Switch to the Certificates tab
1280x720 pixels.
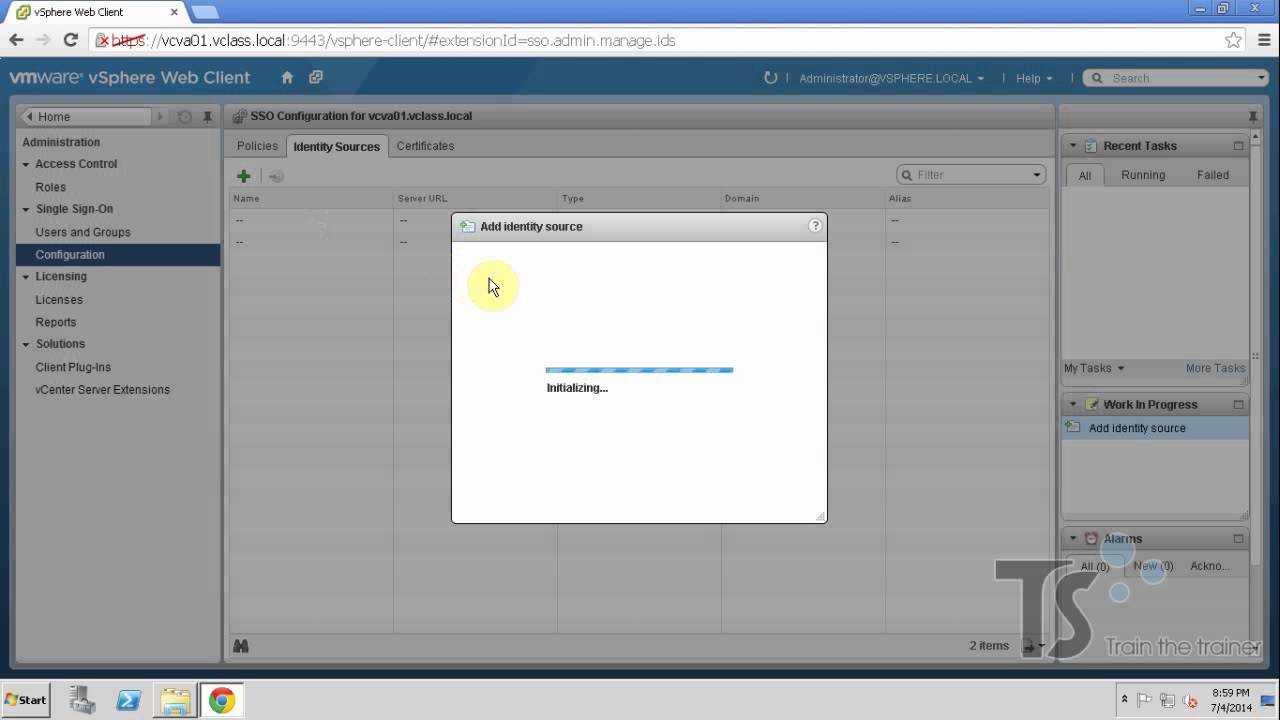point(425,146)
